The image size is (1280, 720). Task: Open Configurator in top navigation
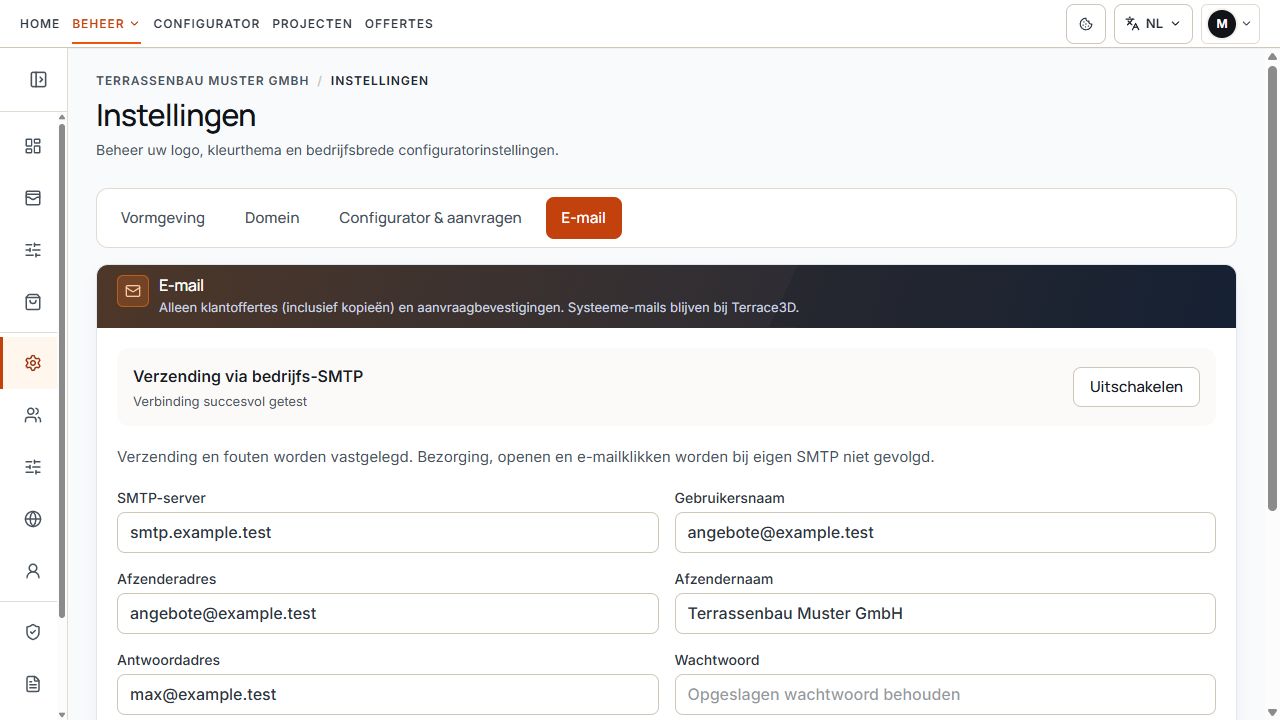(207, 24)
